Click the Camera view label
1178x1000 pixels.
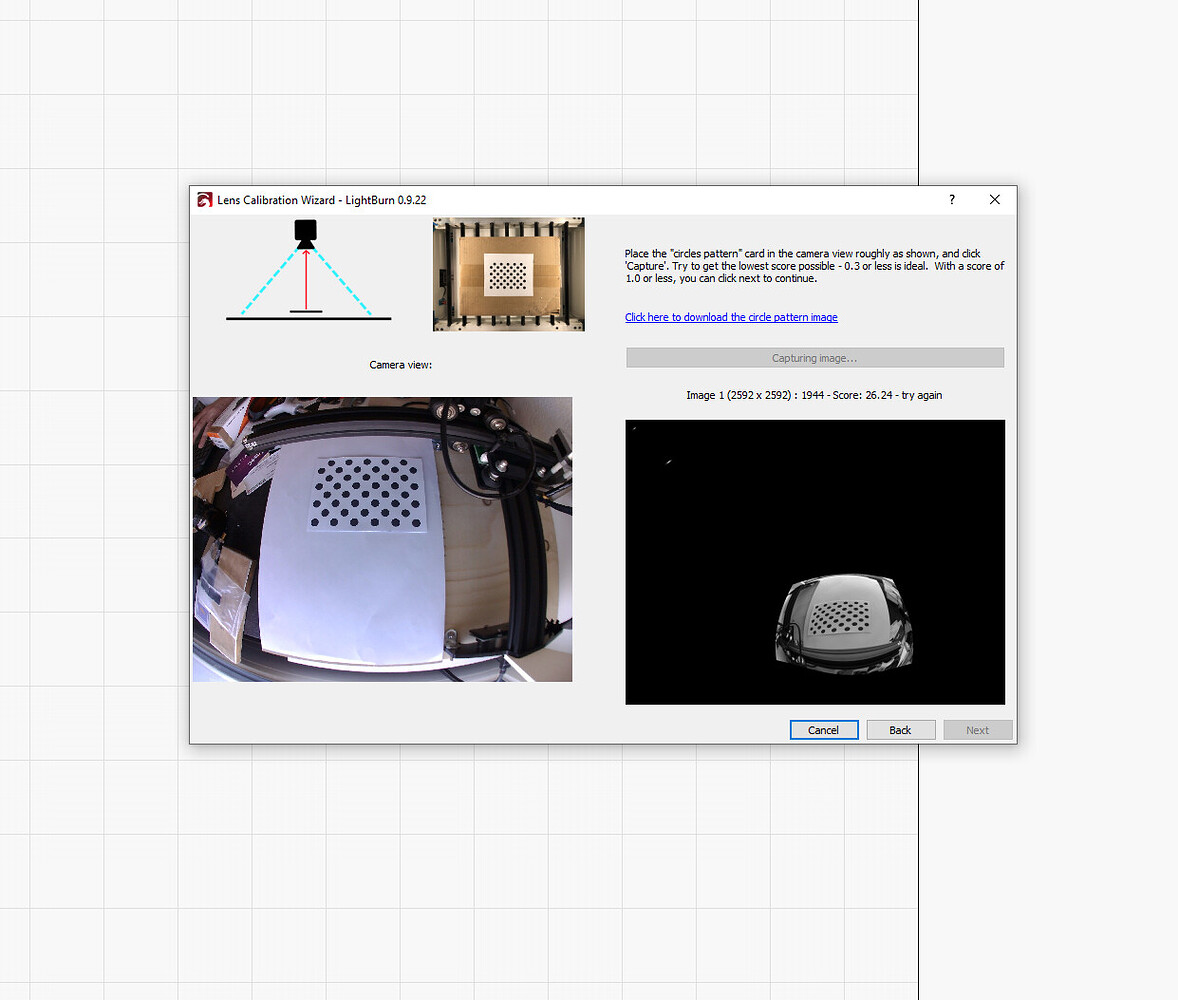pos(400,365)
